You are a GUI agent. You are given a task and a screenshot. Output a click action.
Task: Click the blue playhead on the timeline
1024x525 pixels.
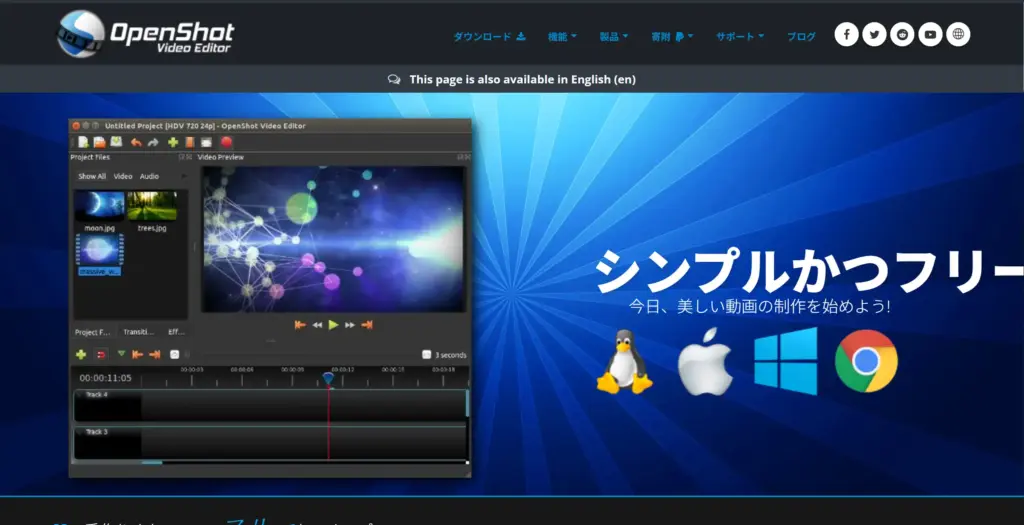click(328, 378)
